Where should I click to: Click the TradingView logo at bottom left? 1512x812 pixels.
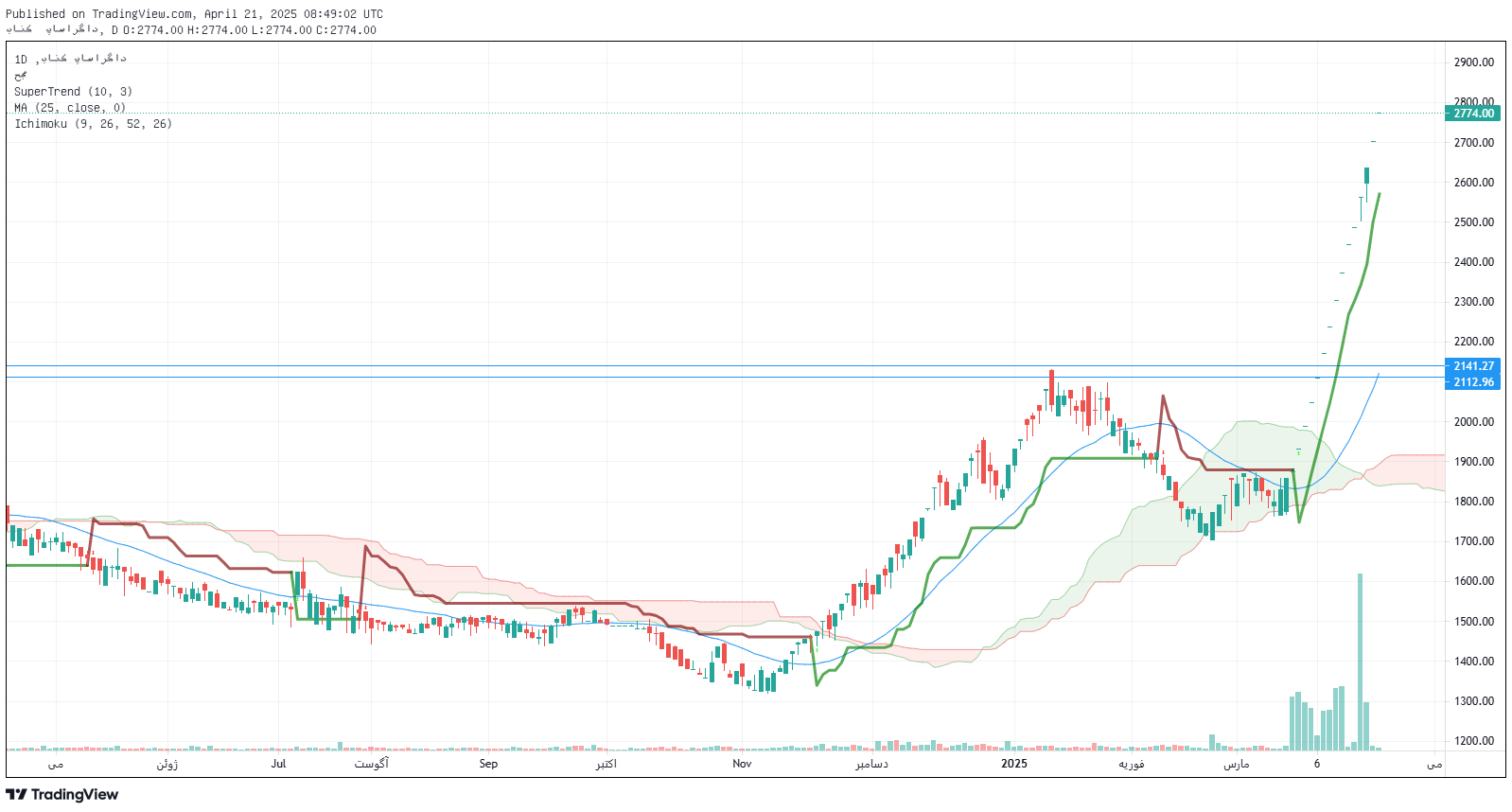(62, 794)
